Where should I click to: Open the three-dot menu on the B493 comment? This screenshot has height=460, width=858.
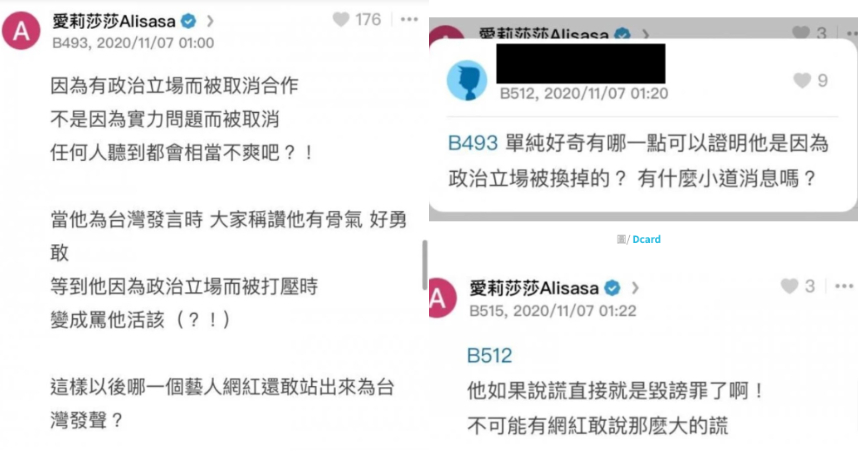(x=409, y=20)
